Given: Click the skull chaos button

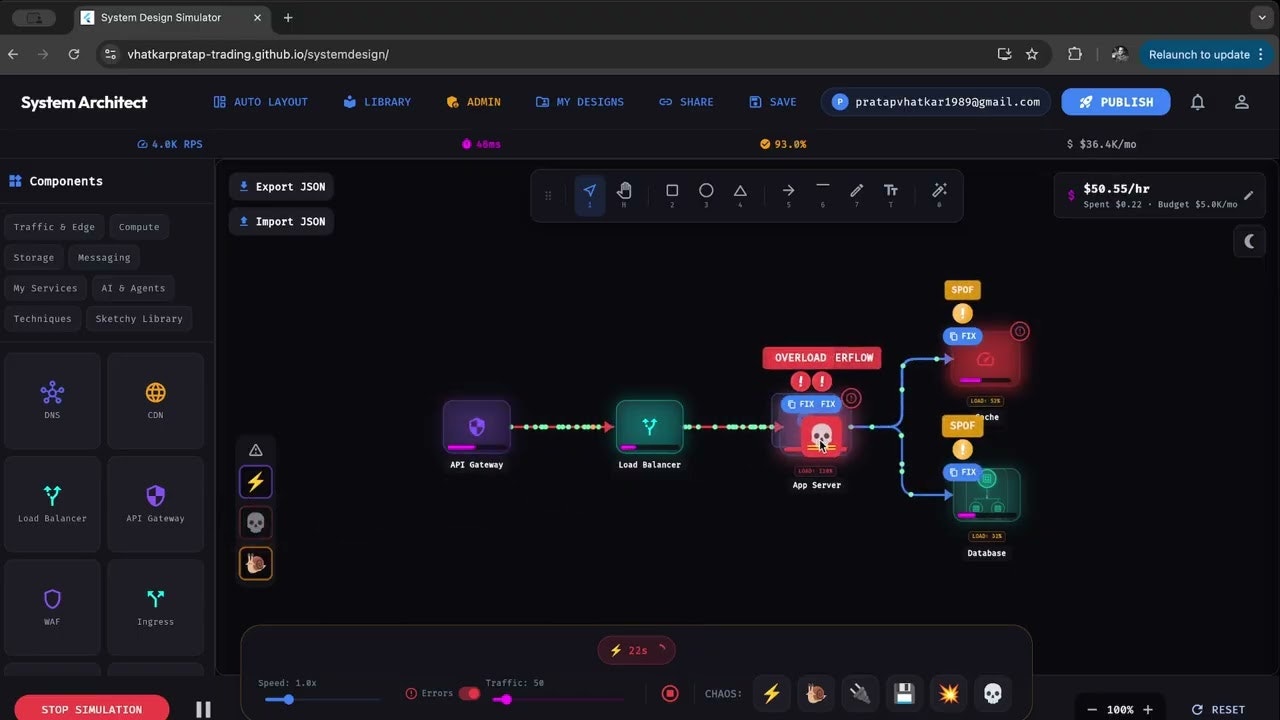Looking at the screenshot, I should pos(992,693).
